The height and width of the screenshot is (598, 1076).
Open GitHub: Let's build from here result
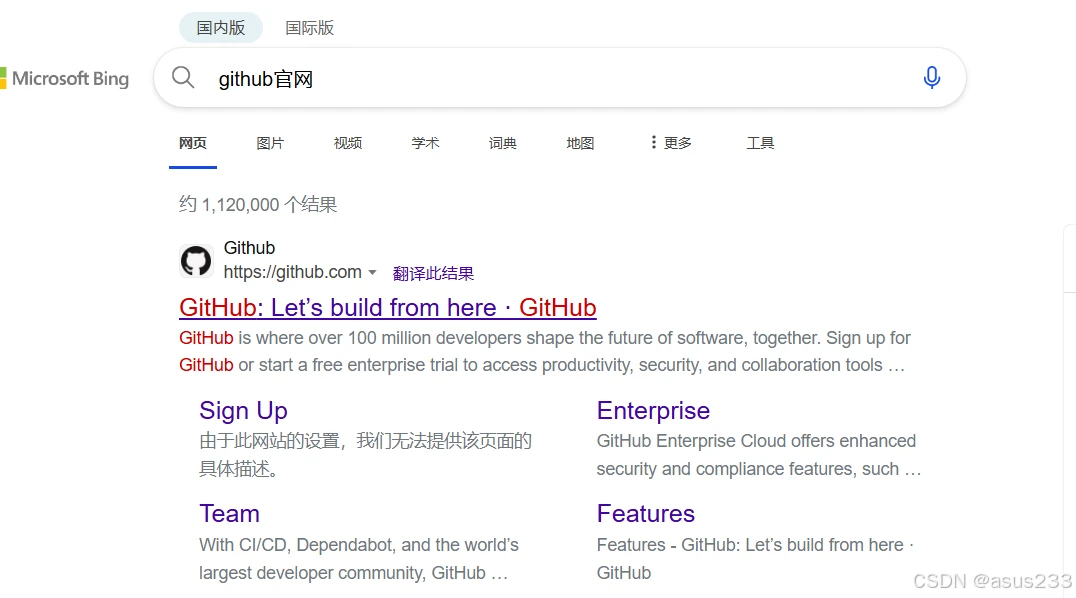pyautogui.click(x=388, y=308)
